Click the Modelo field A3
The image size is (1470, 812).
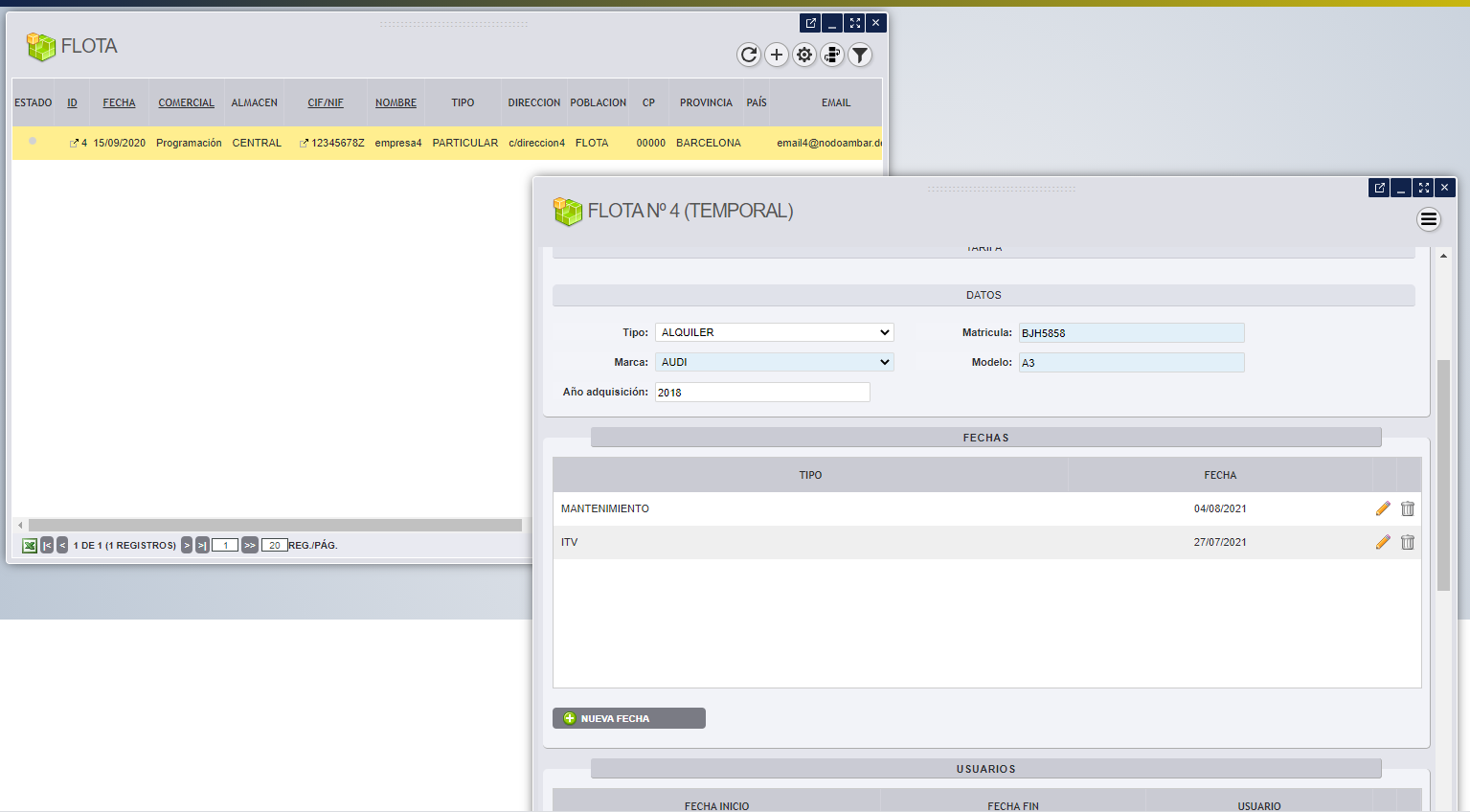tap(1132, 363)
